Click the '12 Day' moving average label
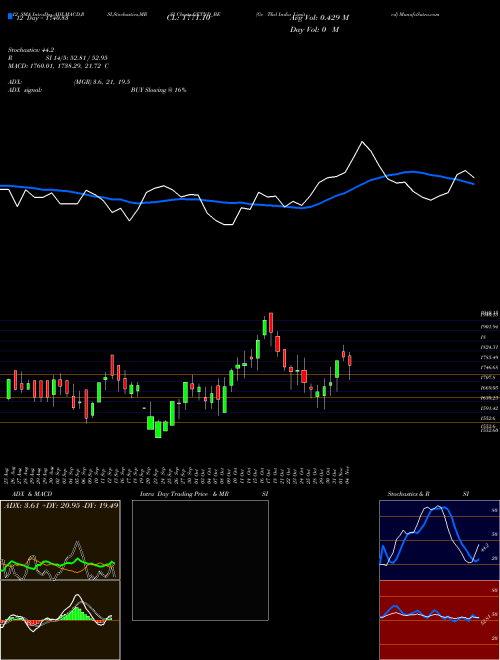The width and height of the screenshot is (500, 660). 42,19
